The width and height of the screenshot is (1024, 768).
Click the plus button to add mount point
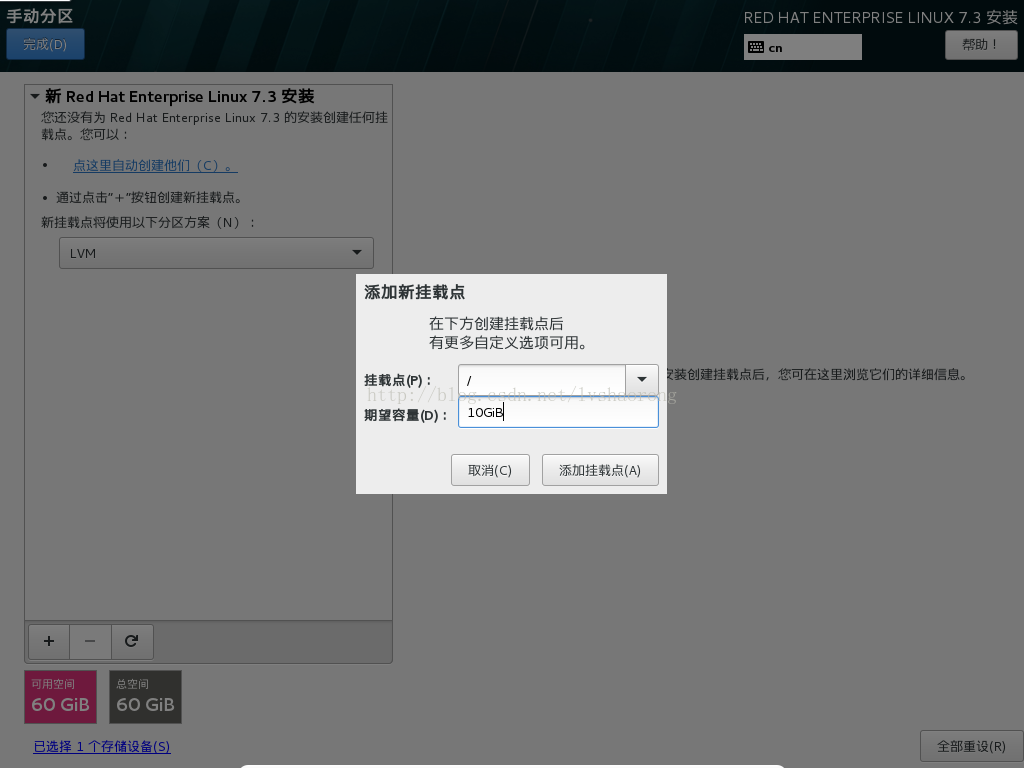[49, 641]
